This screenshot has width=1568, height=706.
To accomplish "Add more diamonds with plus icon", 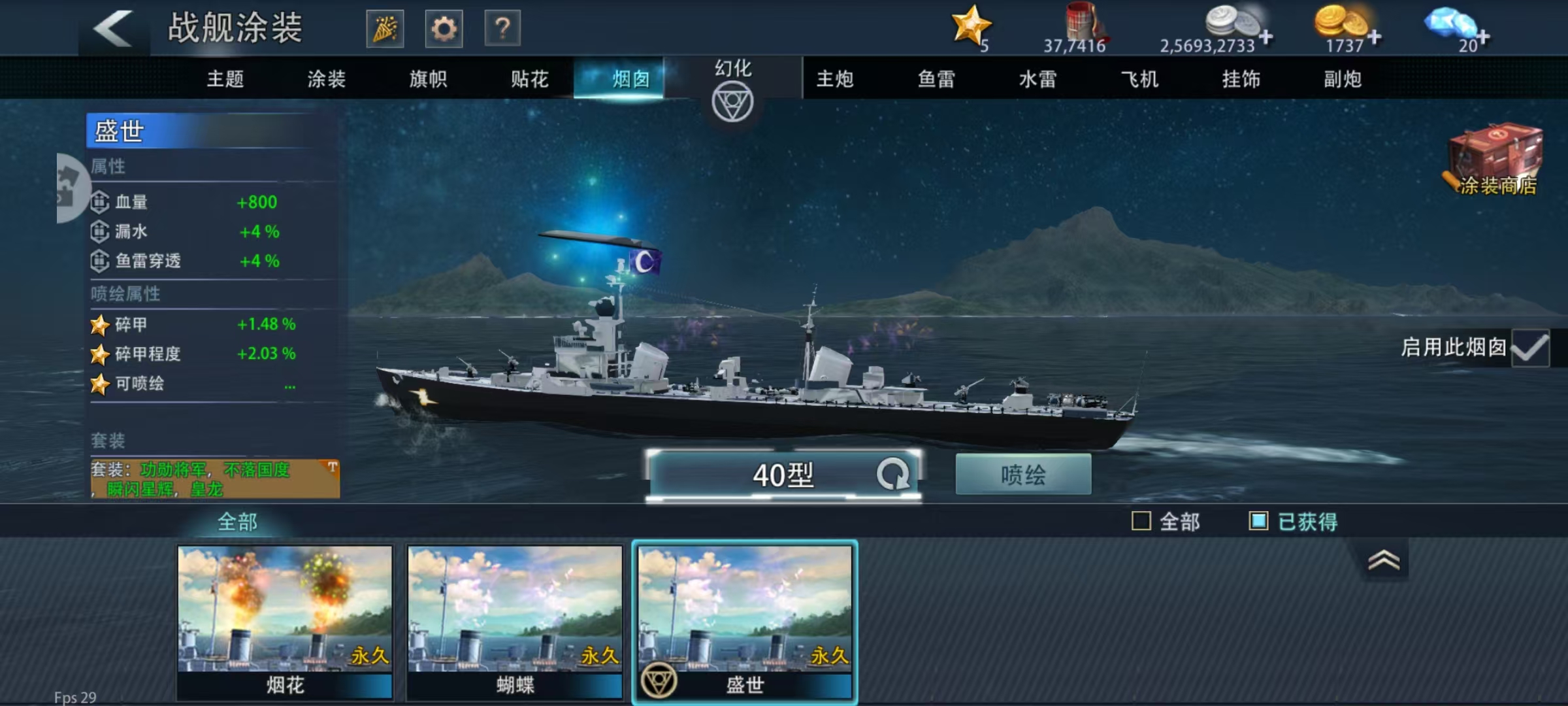I will [1484, 37].
